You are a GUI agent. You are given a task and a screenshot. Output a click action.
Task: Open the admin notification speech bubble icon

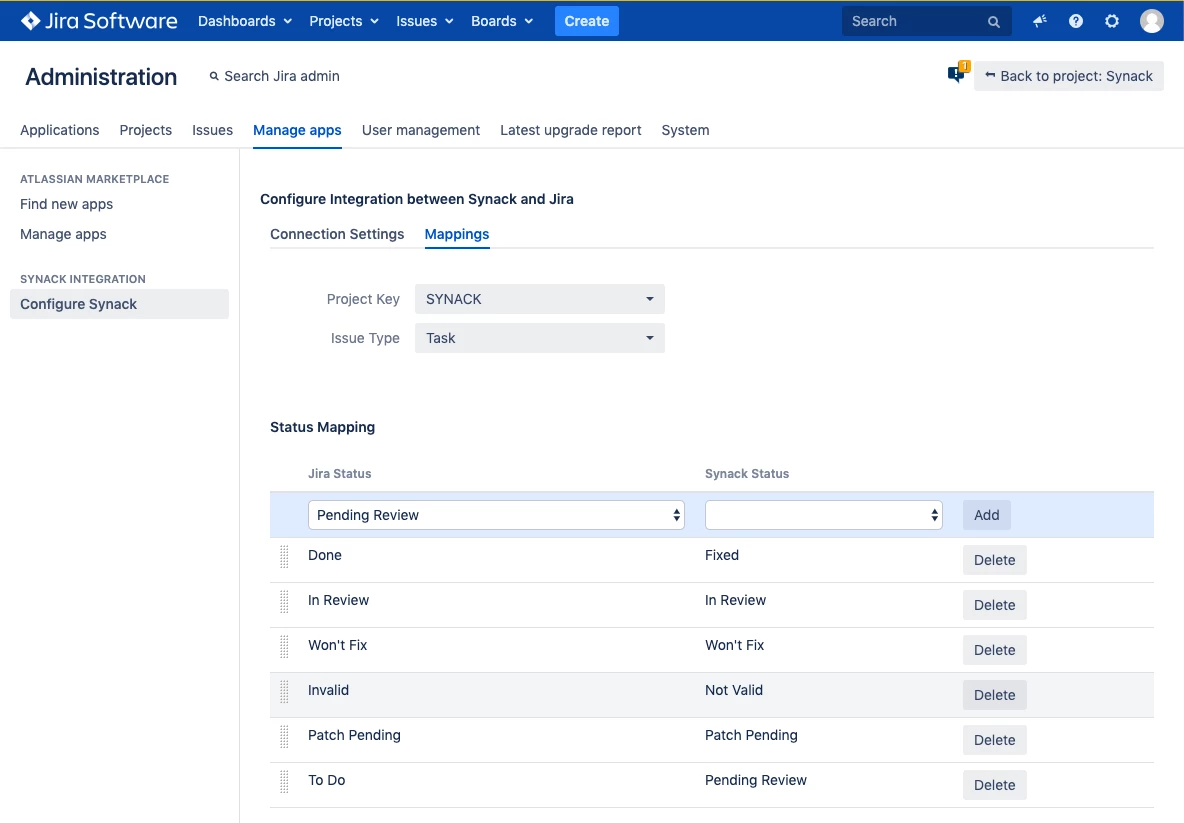[953, 72]
